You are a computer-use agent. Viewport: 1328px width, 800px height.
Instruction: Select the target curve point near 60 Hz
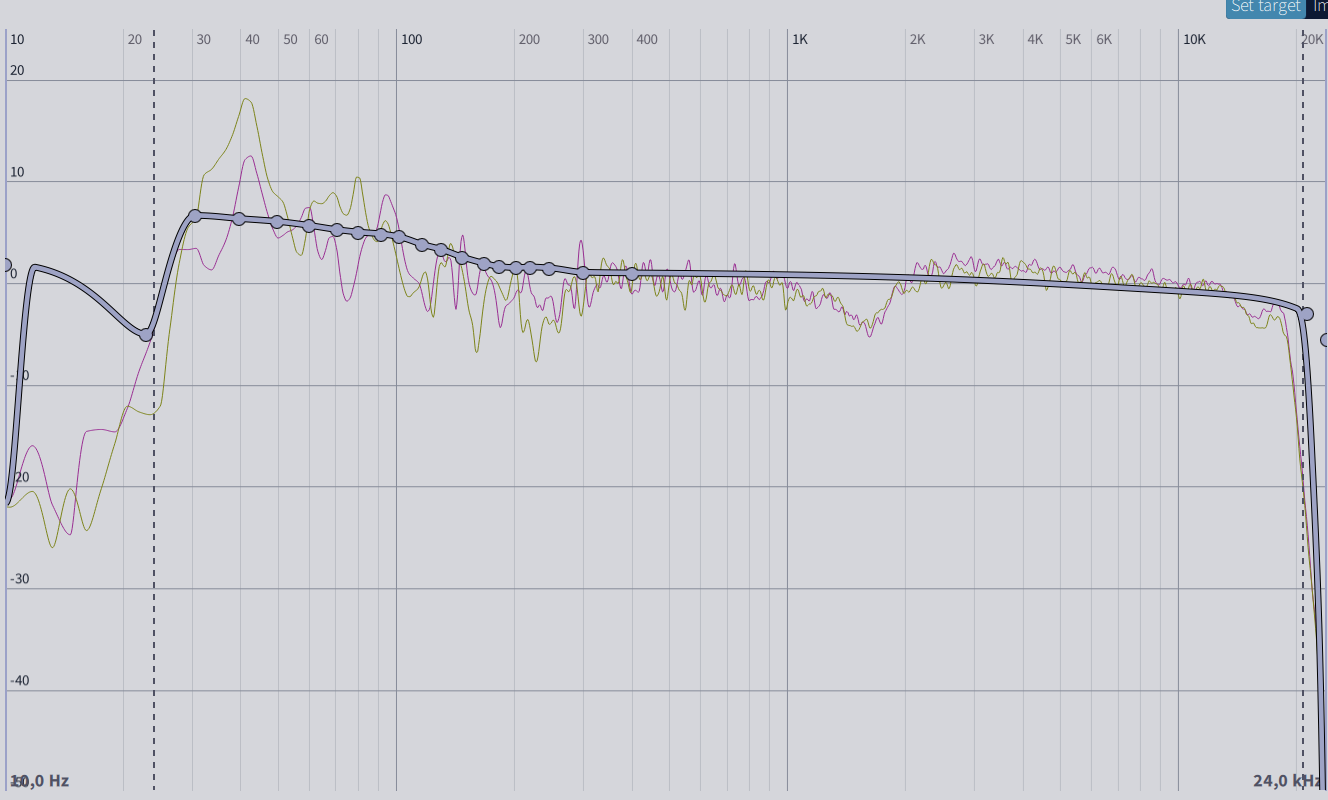(x=309, y=225)
